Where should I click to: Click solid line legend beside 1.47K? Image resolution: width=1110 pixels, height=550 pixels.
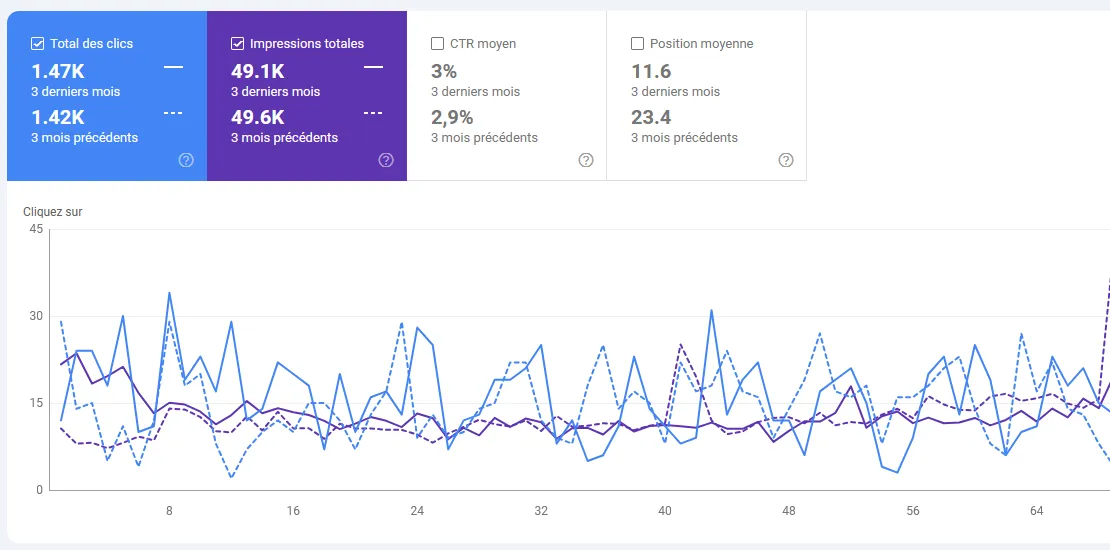(173, 67)
